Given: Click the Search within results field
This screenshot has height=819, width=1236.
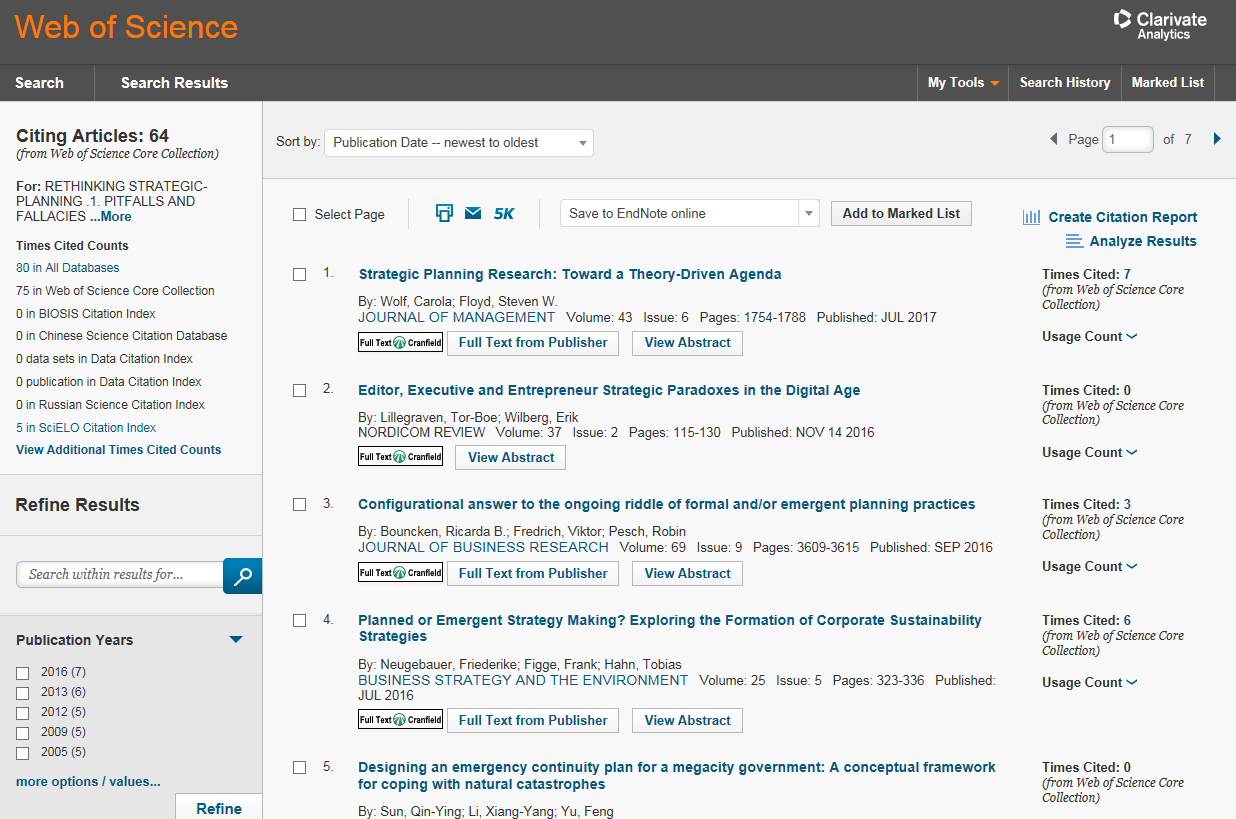Looking at the screenshot, I should click(120, 574).
